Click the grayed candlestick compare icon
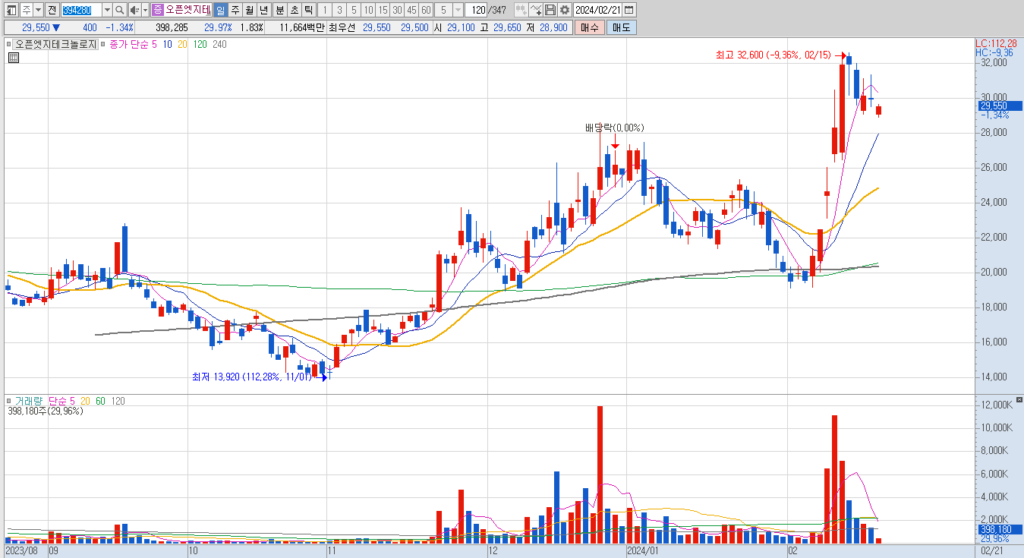 coord(521,10)
